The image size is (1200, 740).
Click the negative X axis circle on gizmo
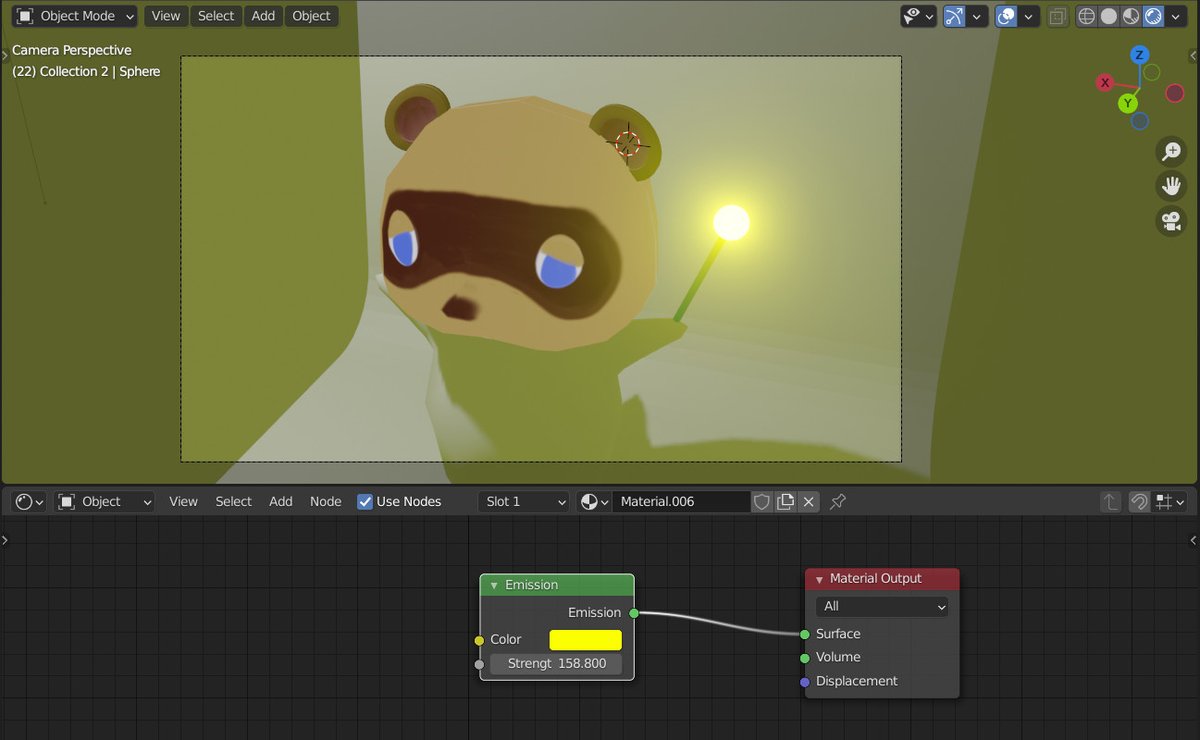1174,93
